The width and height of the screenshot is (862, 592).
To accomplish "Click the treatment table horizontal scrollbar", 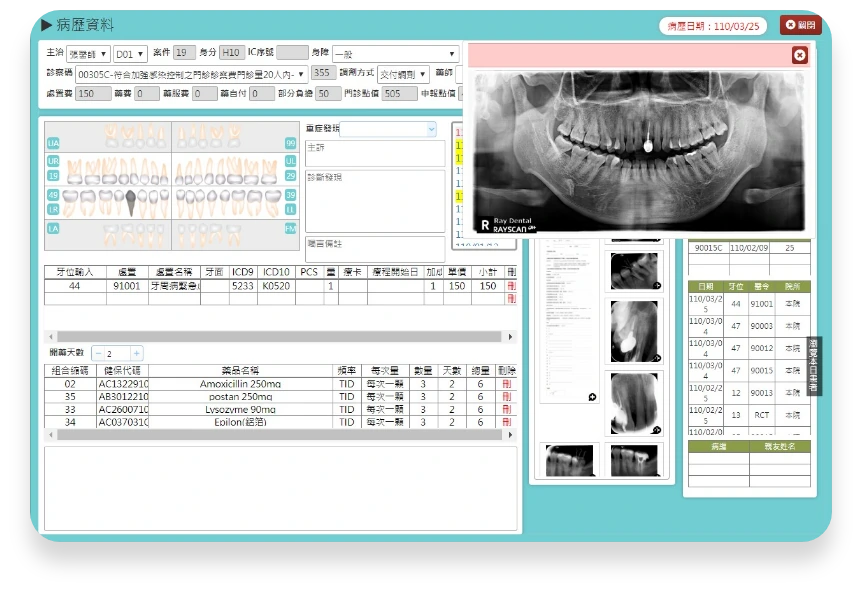I will [x=280, y=336].
